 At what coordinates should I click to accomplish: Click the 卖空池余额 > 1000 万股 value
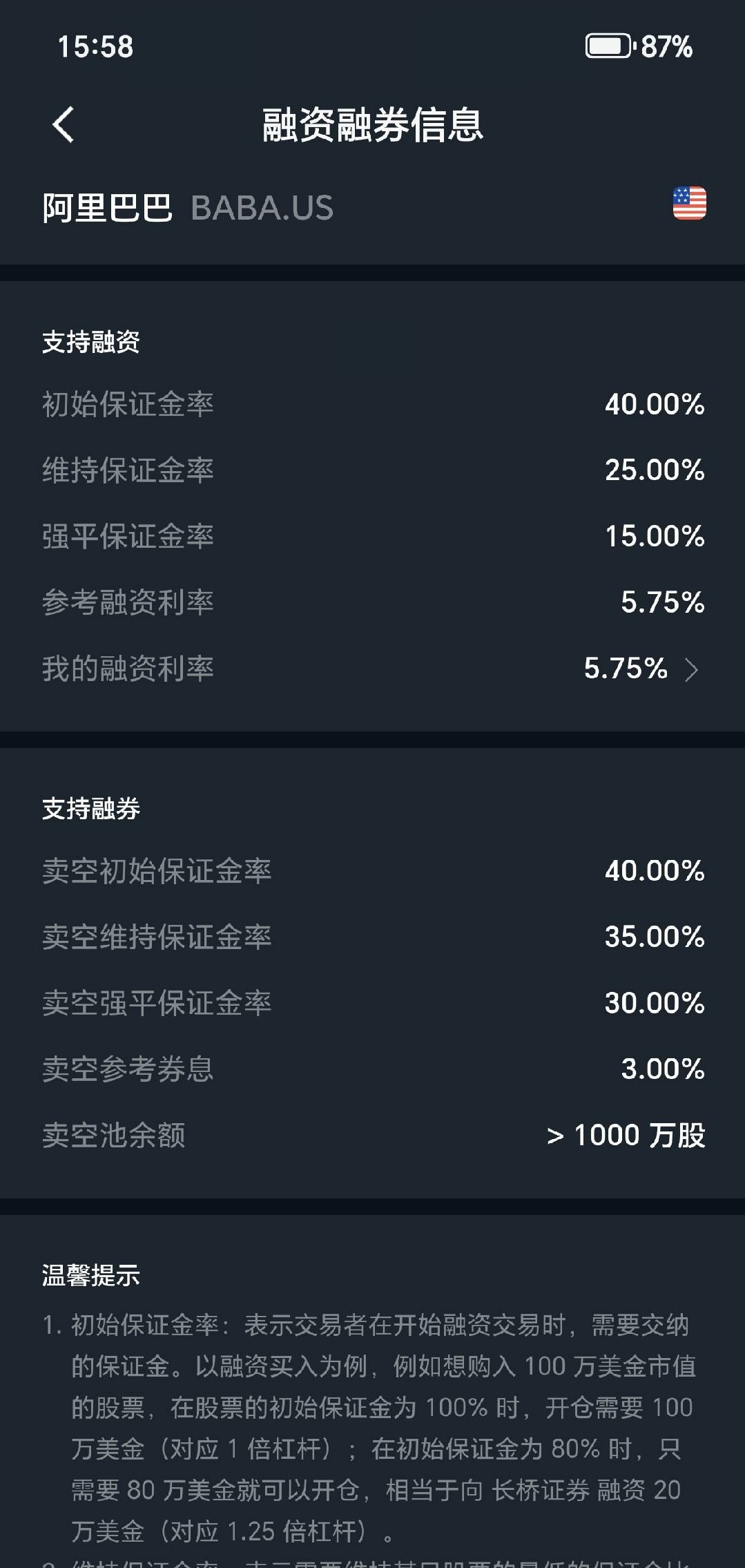point(626,1136)
